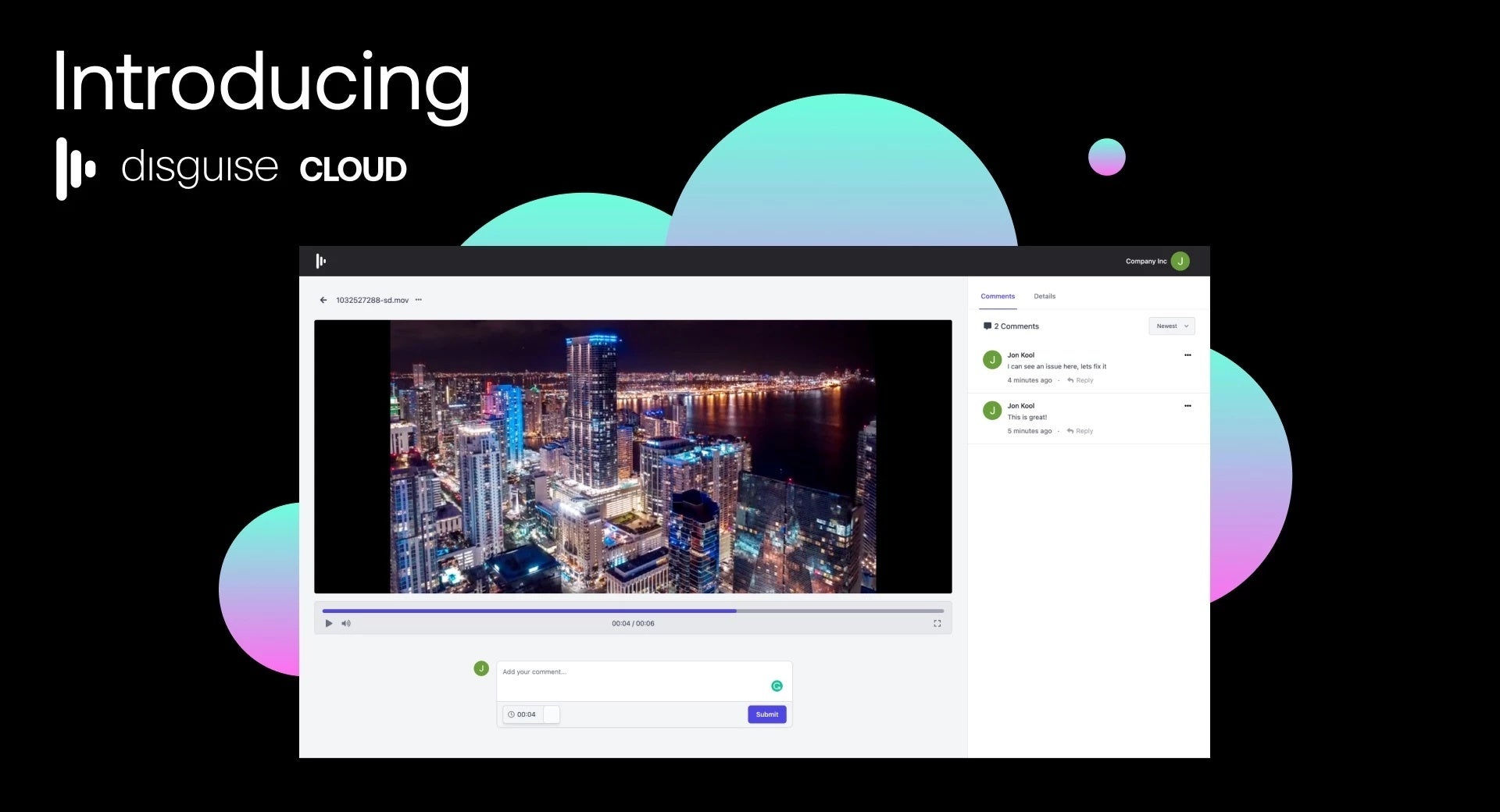Image resolution: width=1500 pixels, height=812 pixels.
Task: Open the options menu next to 1032527288-sd.mov
Action: 419,300
